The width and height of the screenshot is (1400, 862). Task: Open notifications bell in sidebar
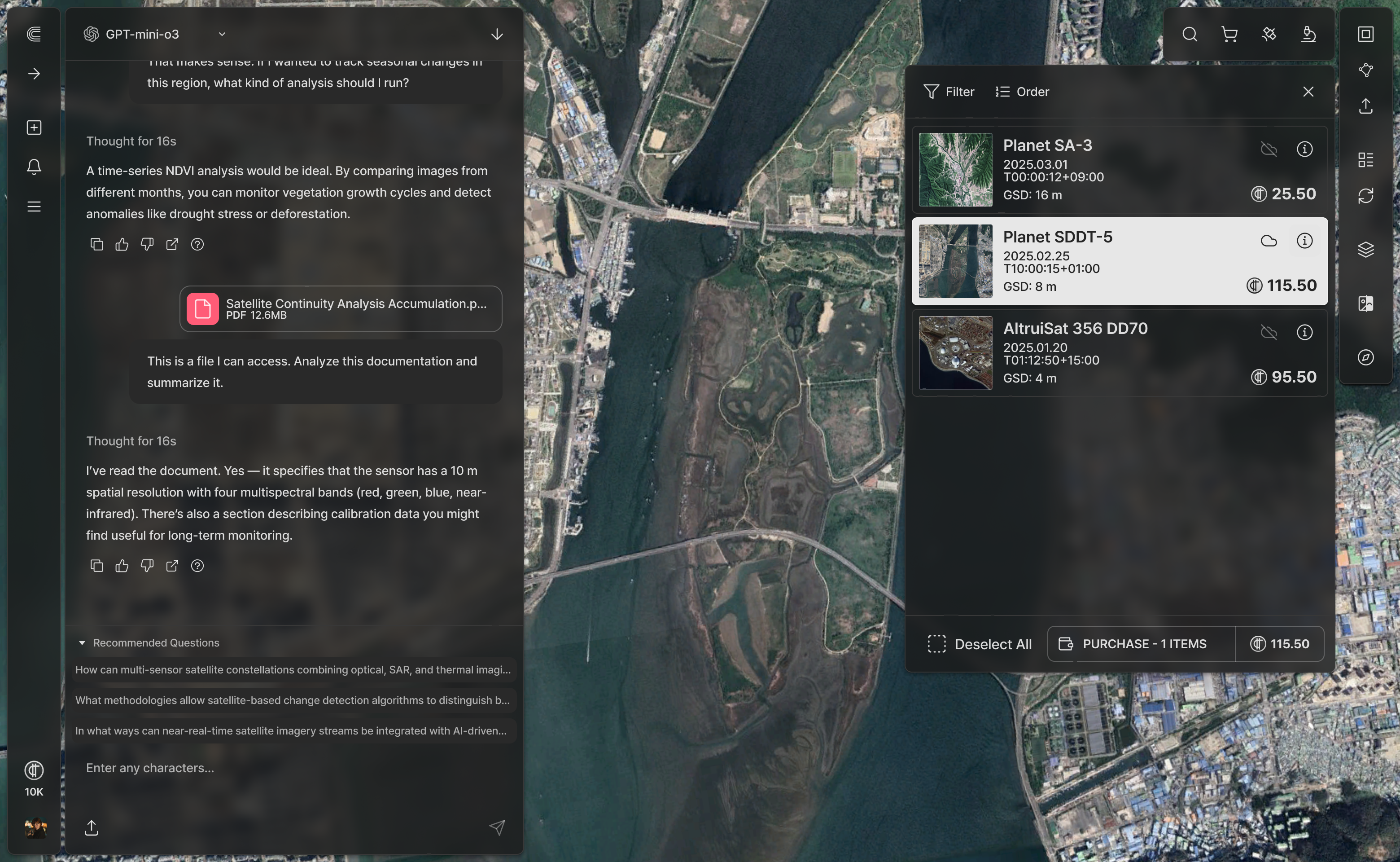pos(34,167)
